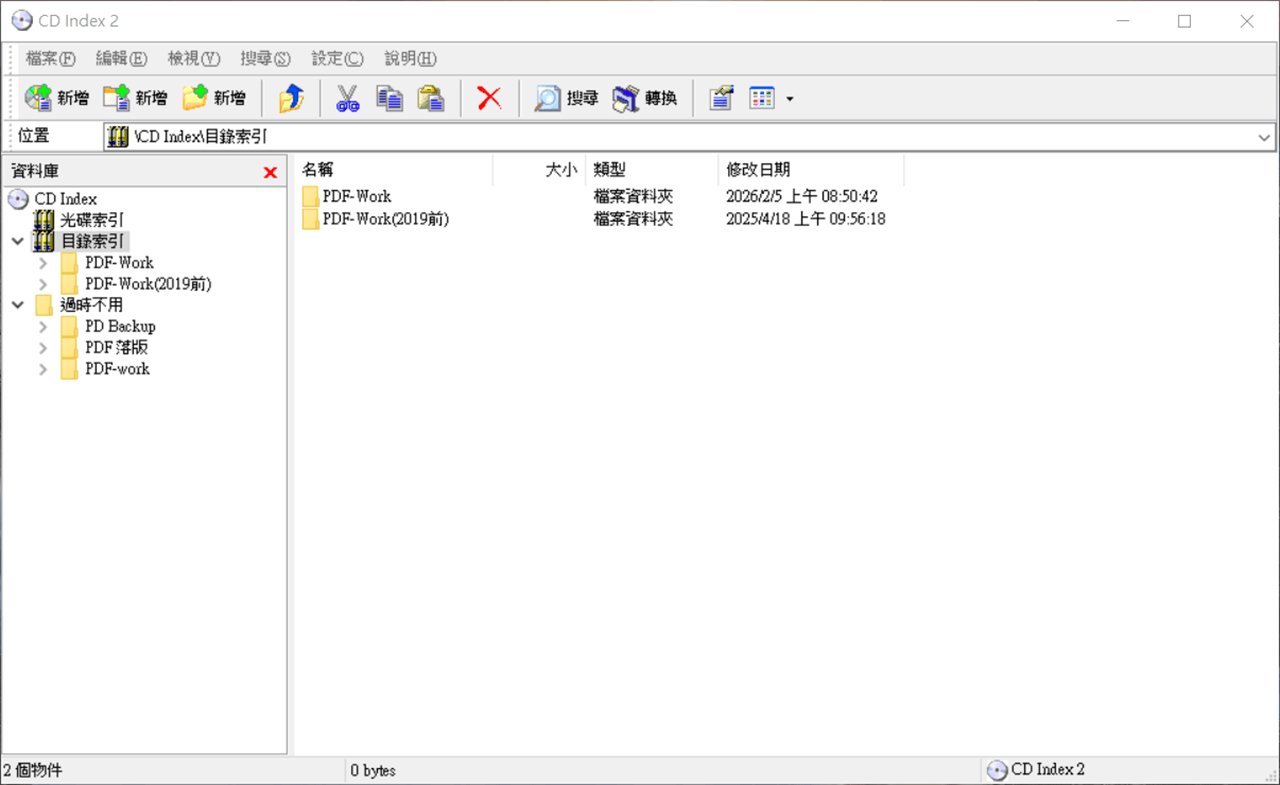Click the first 新增 disc icon button
The image size is (1280, 785).
56,98
